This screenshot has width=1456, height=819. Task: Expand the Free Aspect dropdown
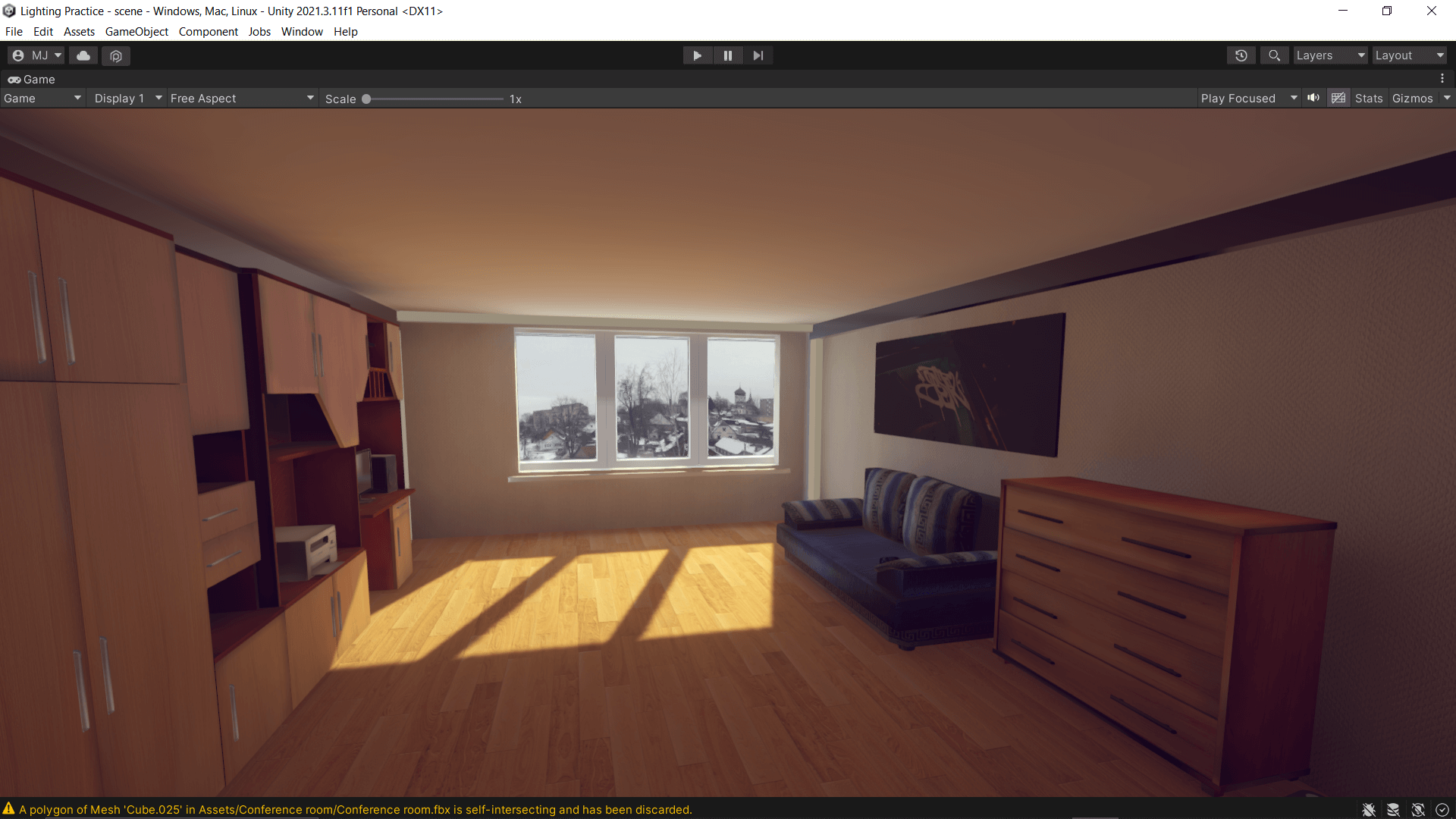[241, 99]
